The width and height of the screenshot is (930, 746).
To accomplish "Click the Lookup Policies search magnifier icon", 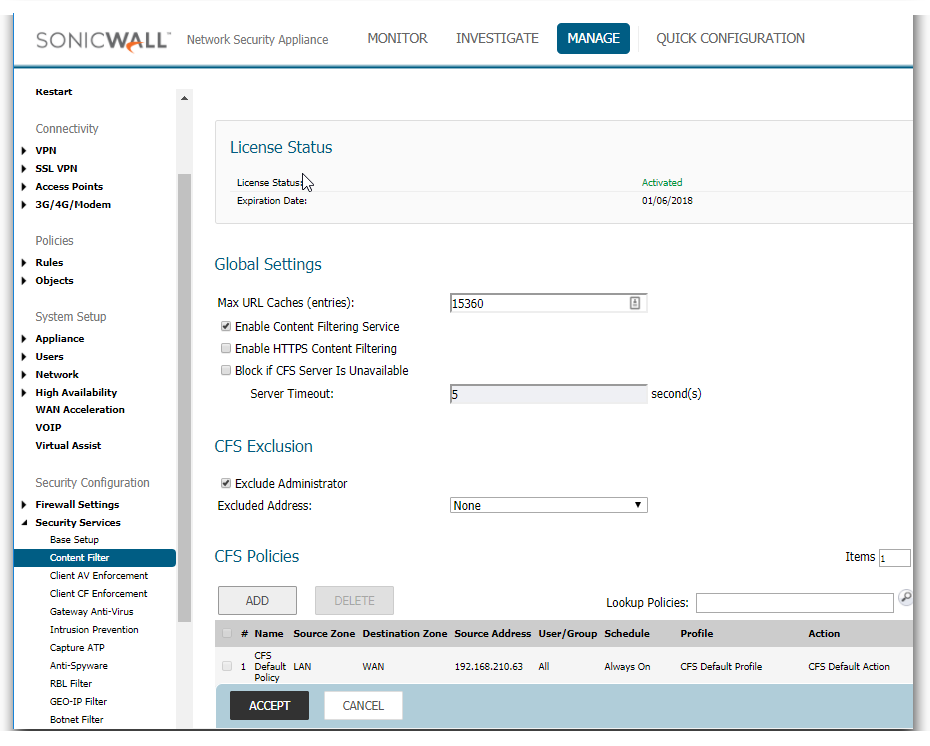I will [x=905, y=598].
